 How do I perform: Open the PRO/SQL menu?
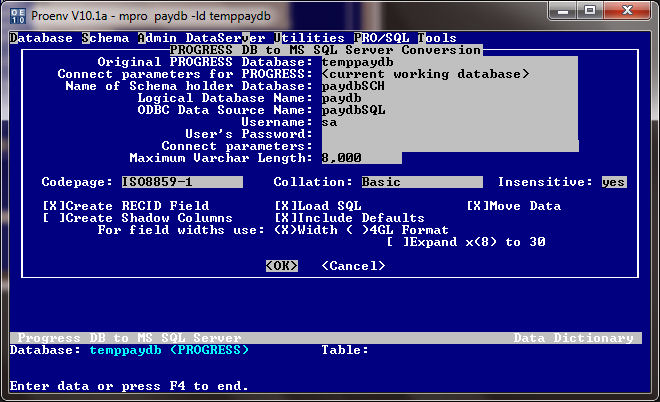coord(381,38)
